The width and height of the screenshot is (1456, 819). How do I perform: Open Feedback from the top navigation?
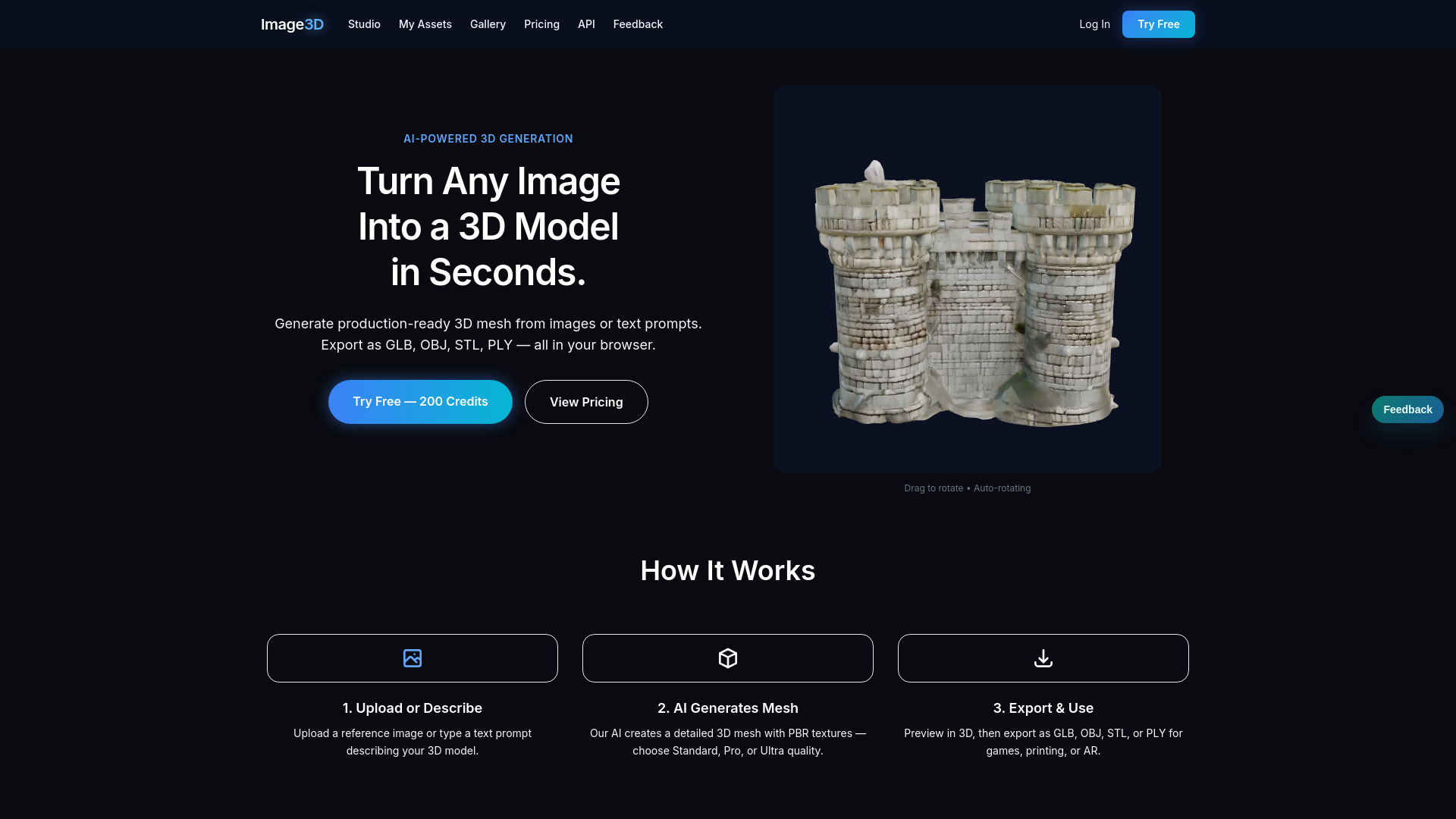[638, 24]
